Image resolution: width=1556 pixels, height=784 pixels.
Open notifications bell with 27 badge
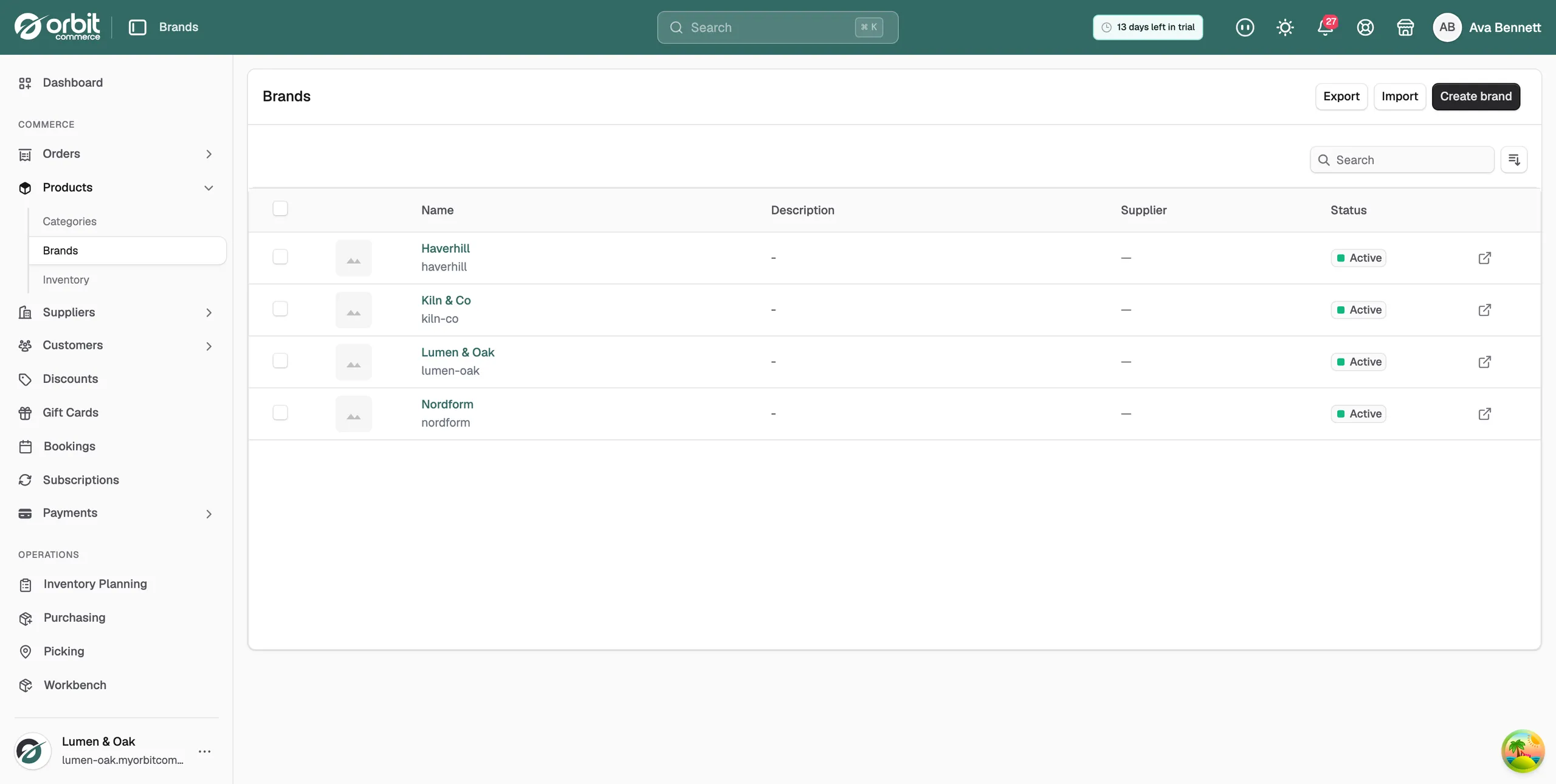pos(1326,27)
